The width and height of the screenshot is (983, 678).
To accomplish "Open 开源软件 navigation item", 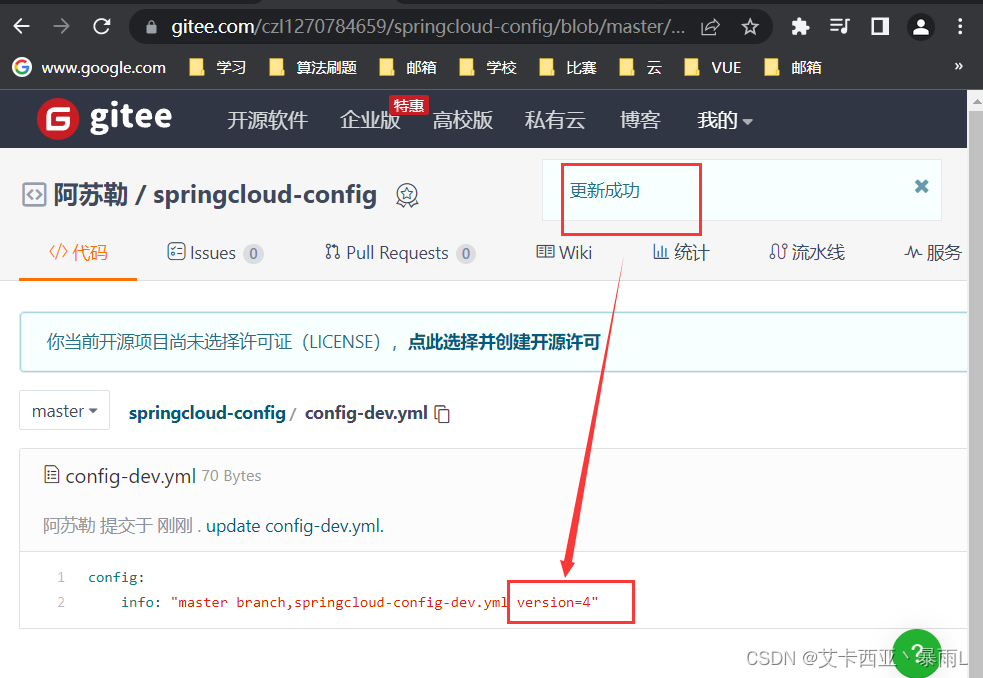I will coord(268,120).
